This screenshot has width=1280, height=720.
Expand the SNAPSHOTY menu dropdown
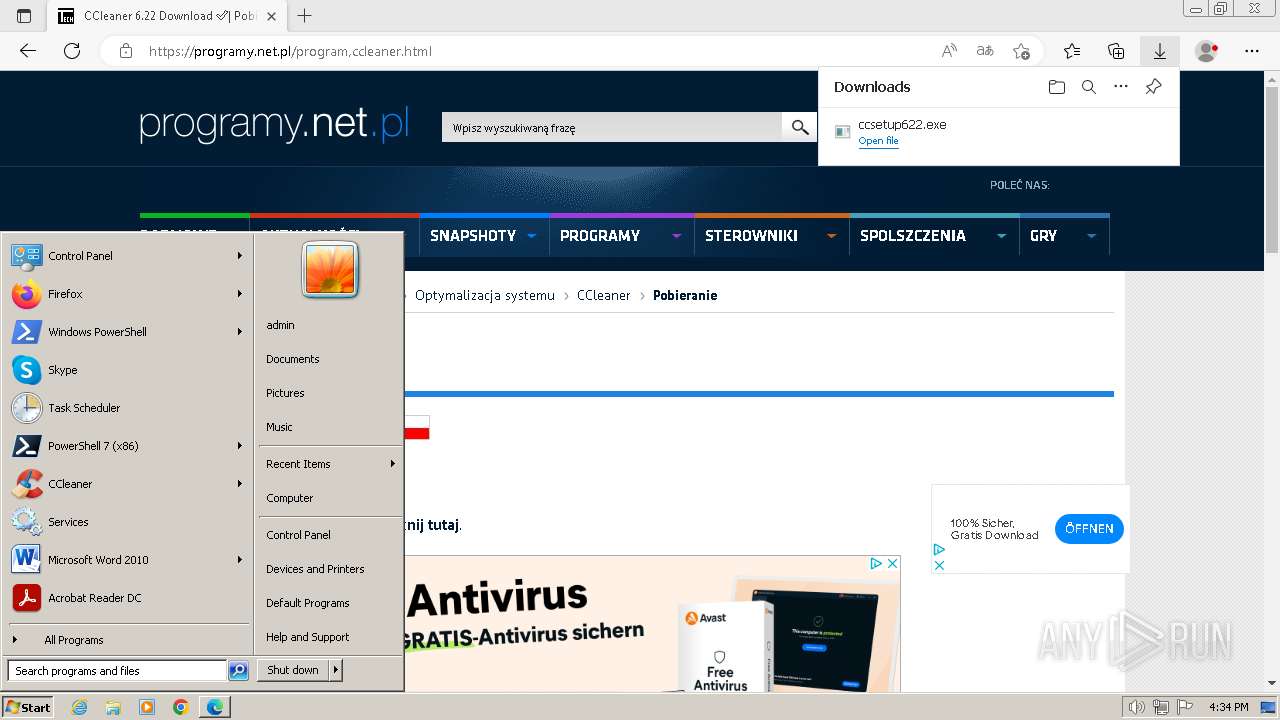click(531, 236)
